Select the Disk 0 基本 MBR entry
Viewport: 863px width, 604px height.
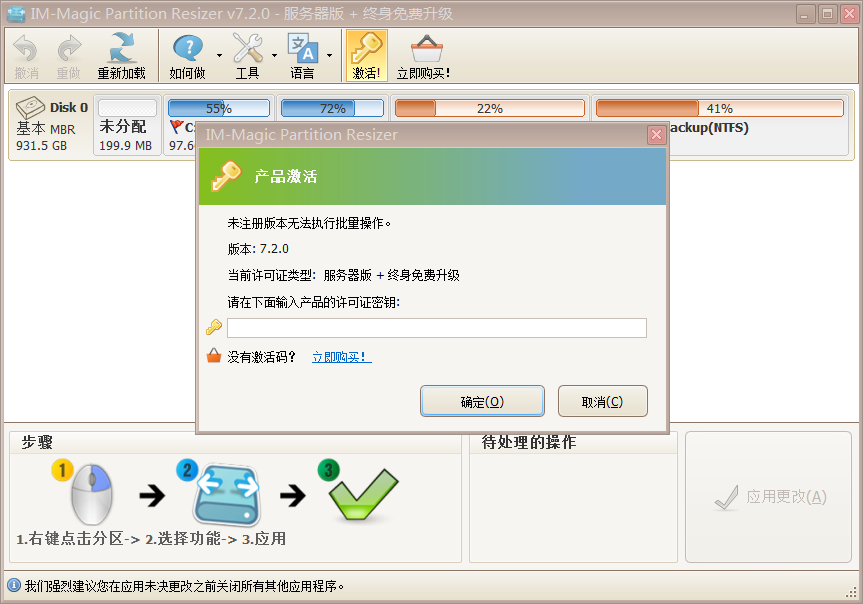[x=50, y=126]
